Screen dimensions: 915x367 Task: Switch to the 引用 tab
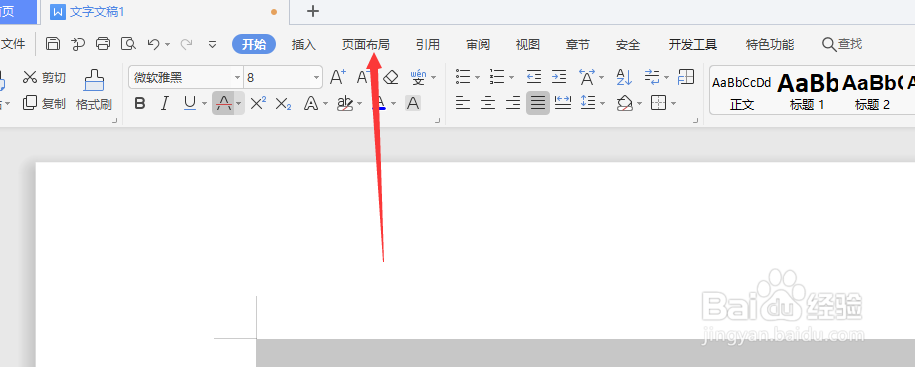(428, 44)
